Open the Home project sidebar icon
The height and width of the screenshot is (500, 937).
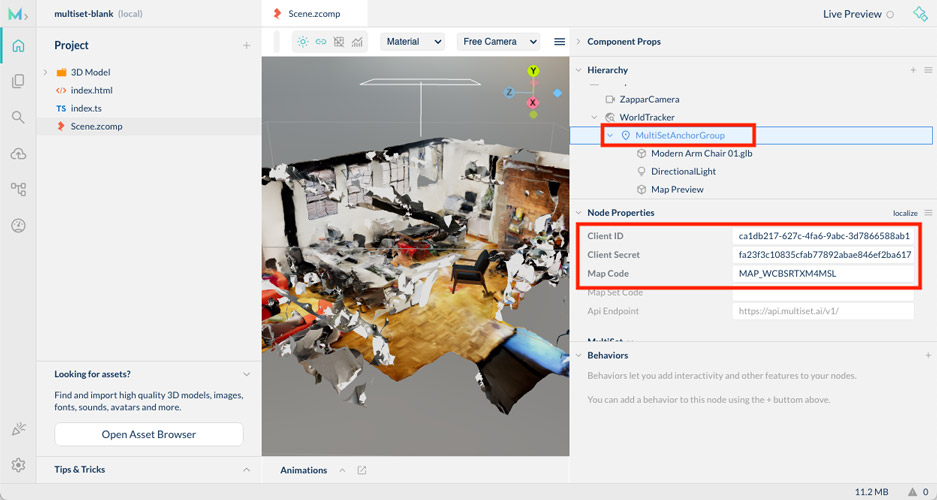pos(18,46)
